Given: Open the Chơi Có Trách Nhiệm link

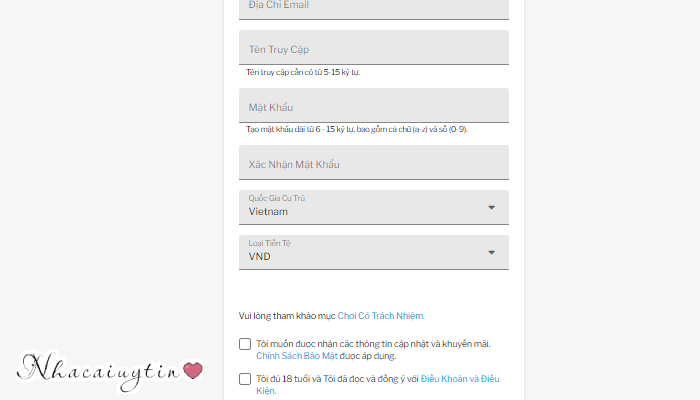Looking at the screenshot, I should pyautogui.click(x=381, y=316).
